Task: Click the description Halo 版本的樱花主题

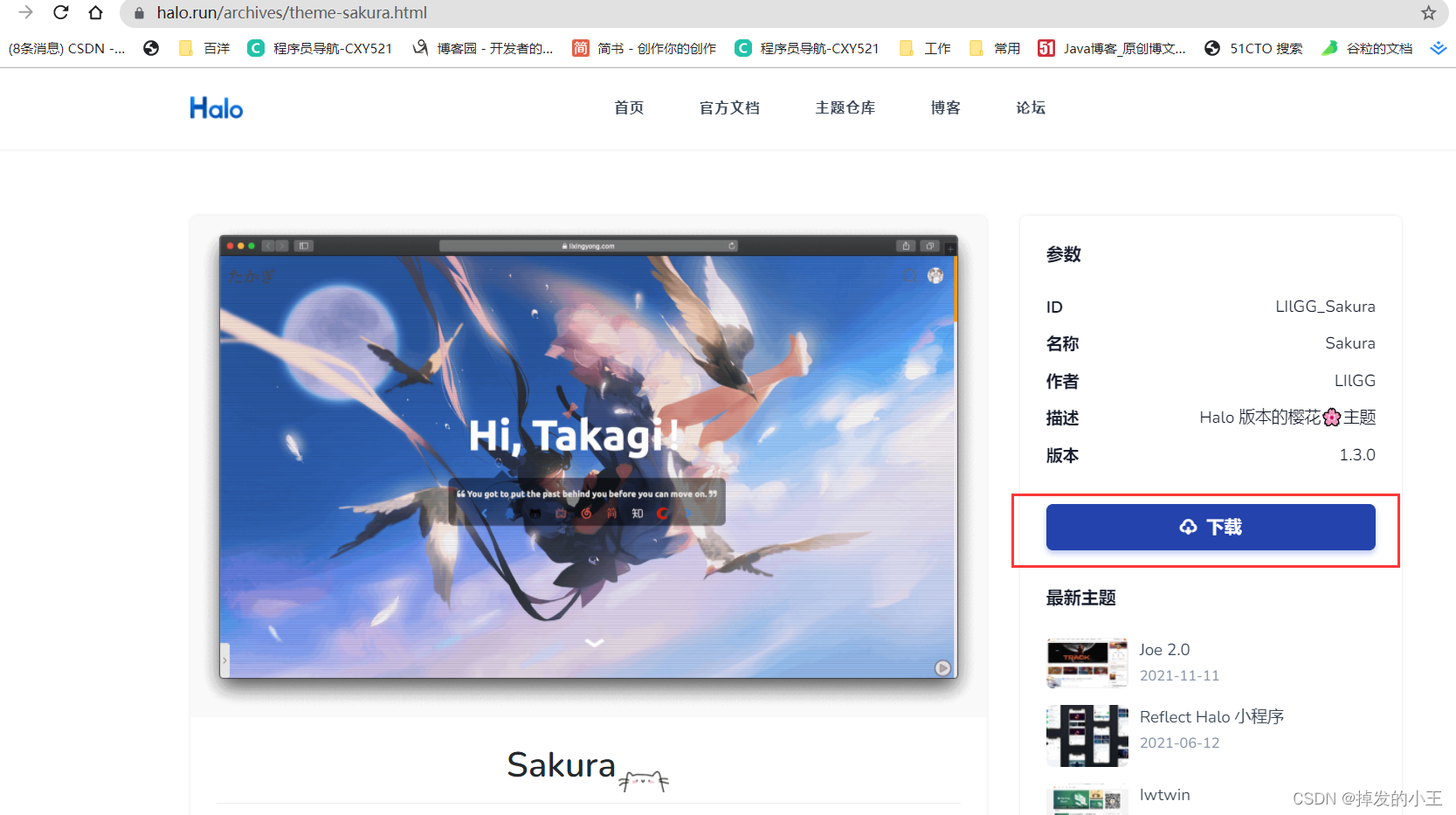Action: pos(1287,418)
